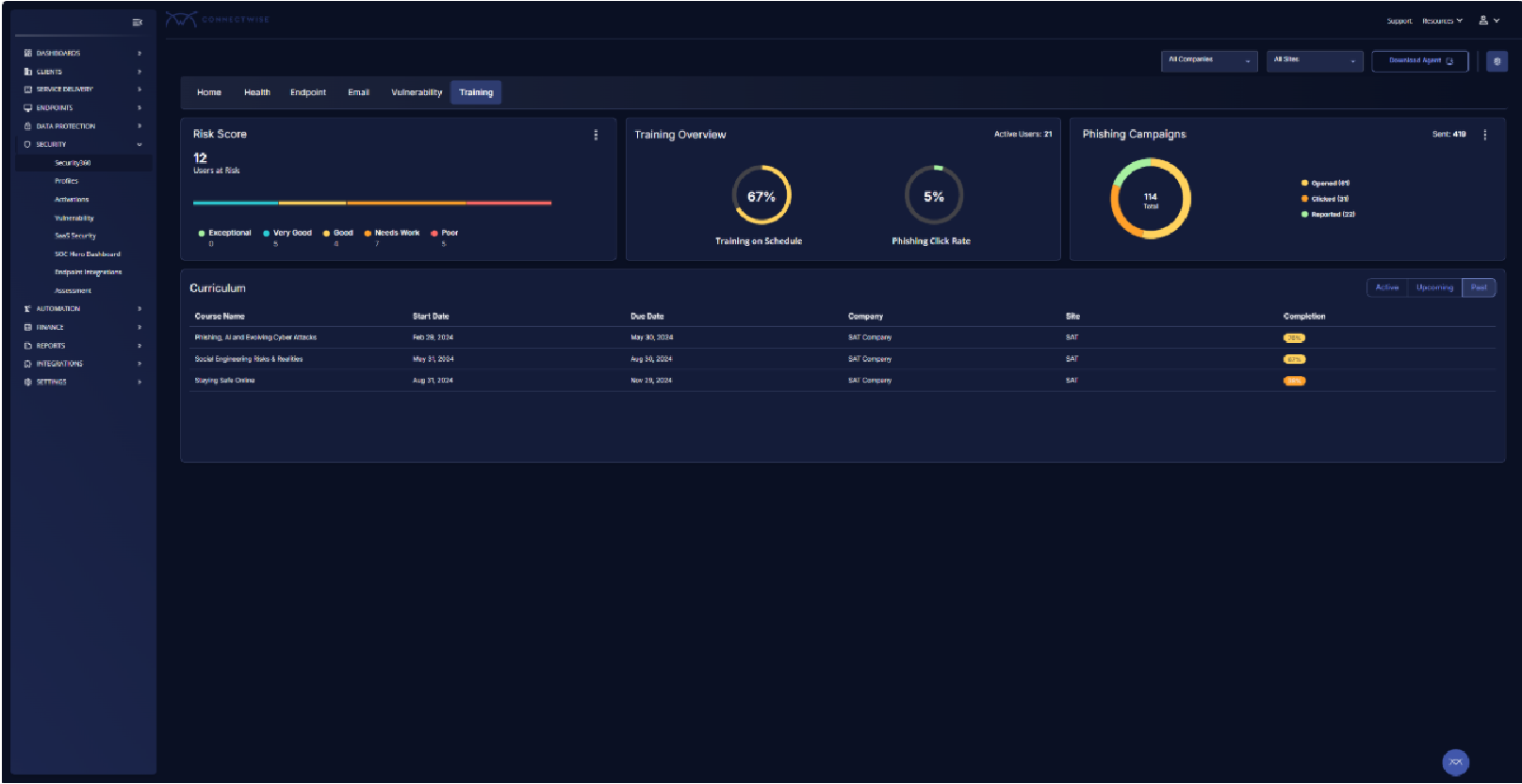This screenshot has height=784, width=1522.
Task: Open the All Sites dropdown
Action: point(1315,60)
